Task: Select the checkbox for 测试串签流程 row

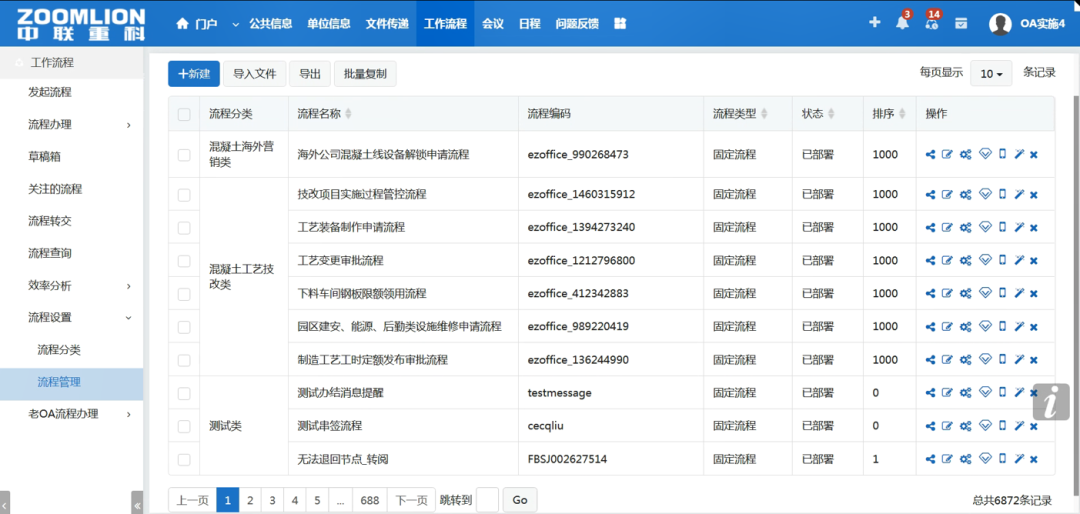Action: coord(184,426)
